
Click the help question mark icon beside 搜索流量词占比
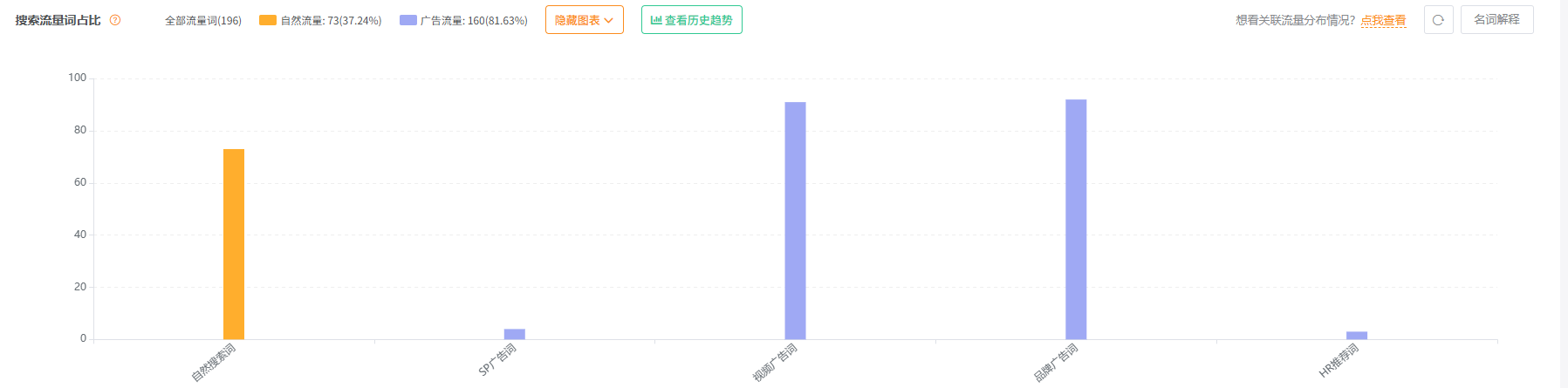tap(115, 20)
